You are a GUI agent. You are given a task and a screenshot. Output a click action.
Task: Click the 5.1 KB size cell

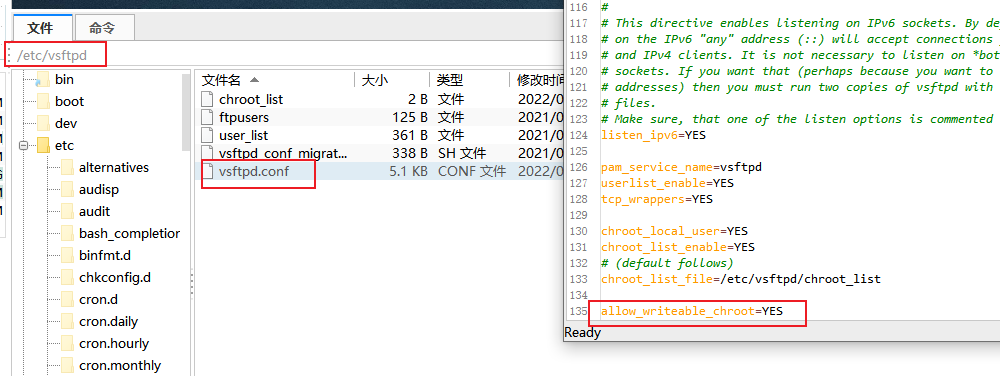point(407,171)
